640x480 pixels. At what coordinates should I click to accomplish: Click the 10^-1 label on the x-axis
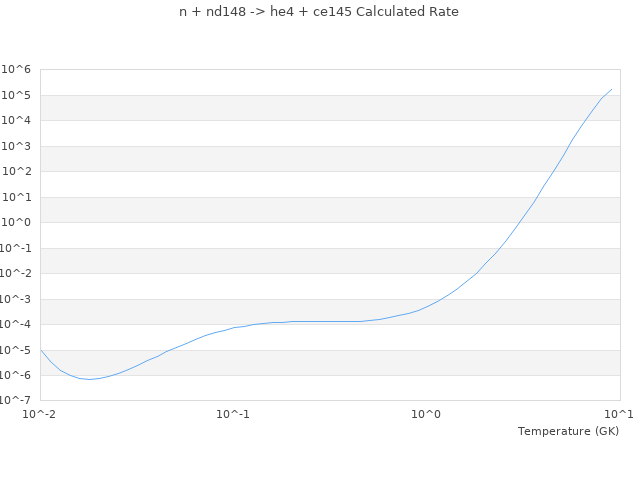(x=233, y=414)
